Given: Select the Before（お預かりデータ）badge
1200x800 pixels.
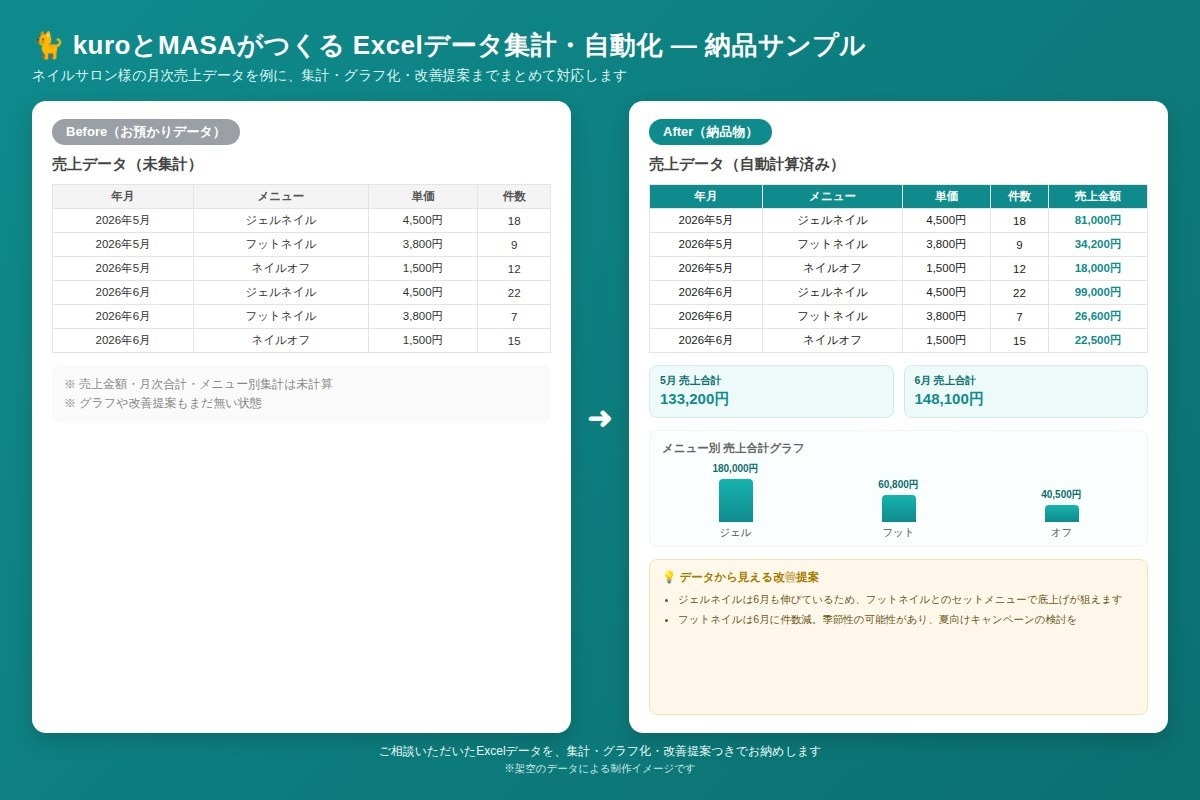Looking at the screenshot, I should tap(146, 132).
